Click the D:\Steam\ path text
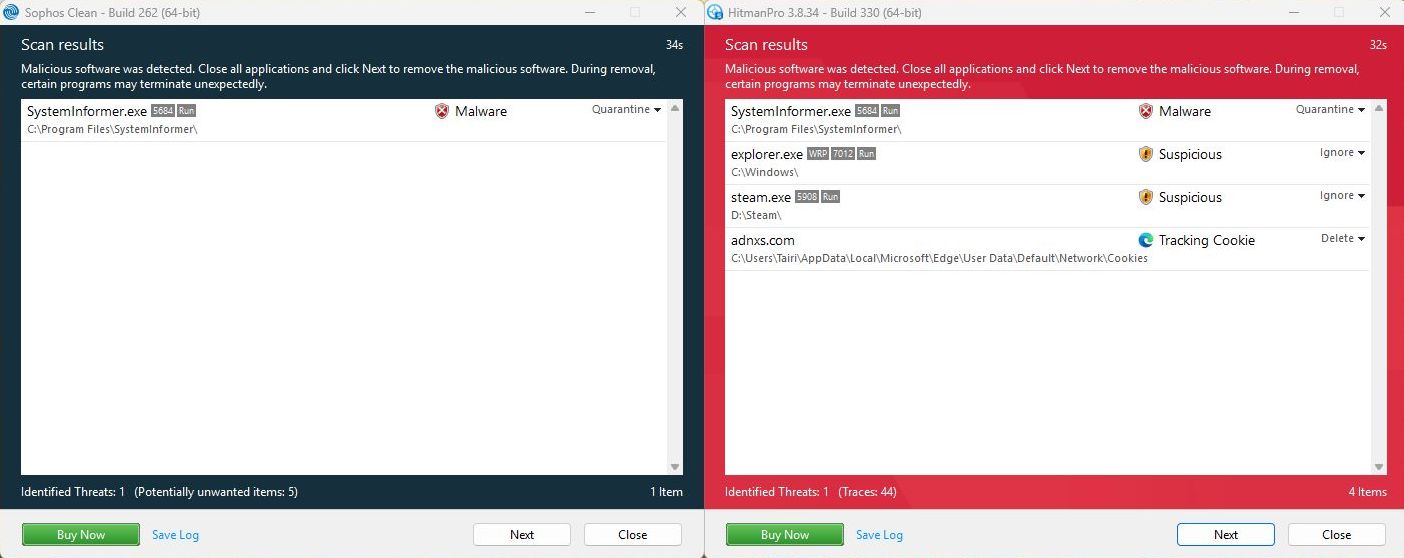The width and height of the screenshot is (1404, 558). (x=755, y=216)
